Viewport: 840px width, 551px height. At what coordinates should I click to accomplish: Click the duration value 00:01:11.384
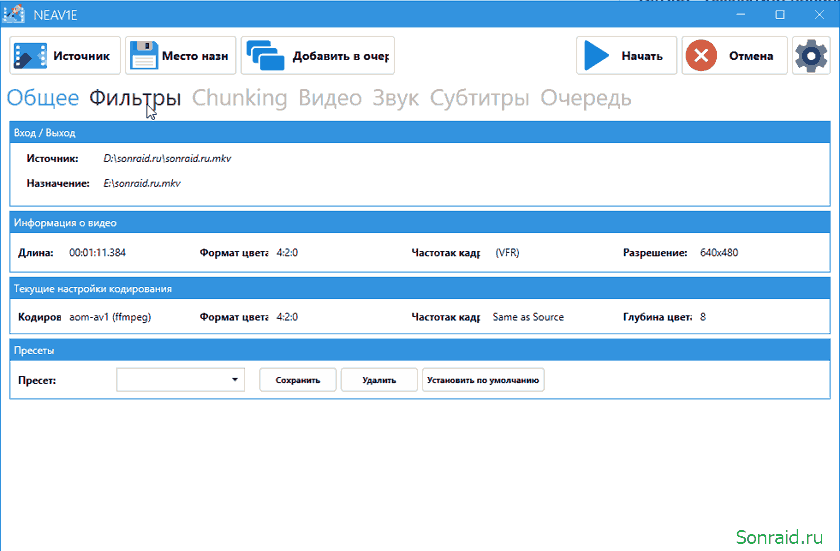(98, 253)
